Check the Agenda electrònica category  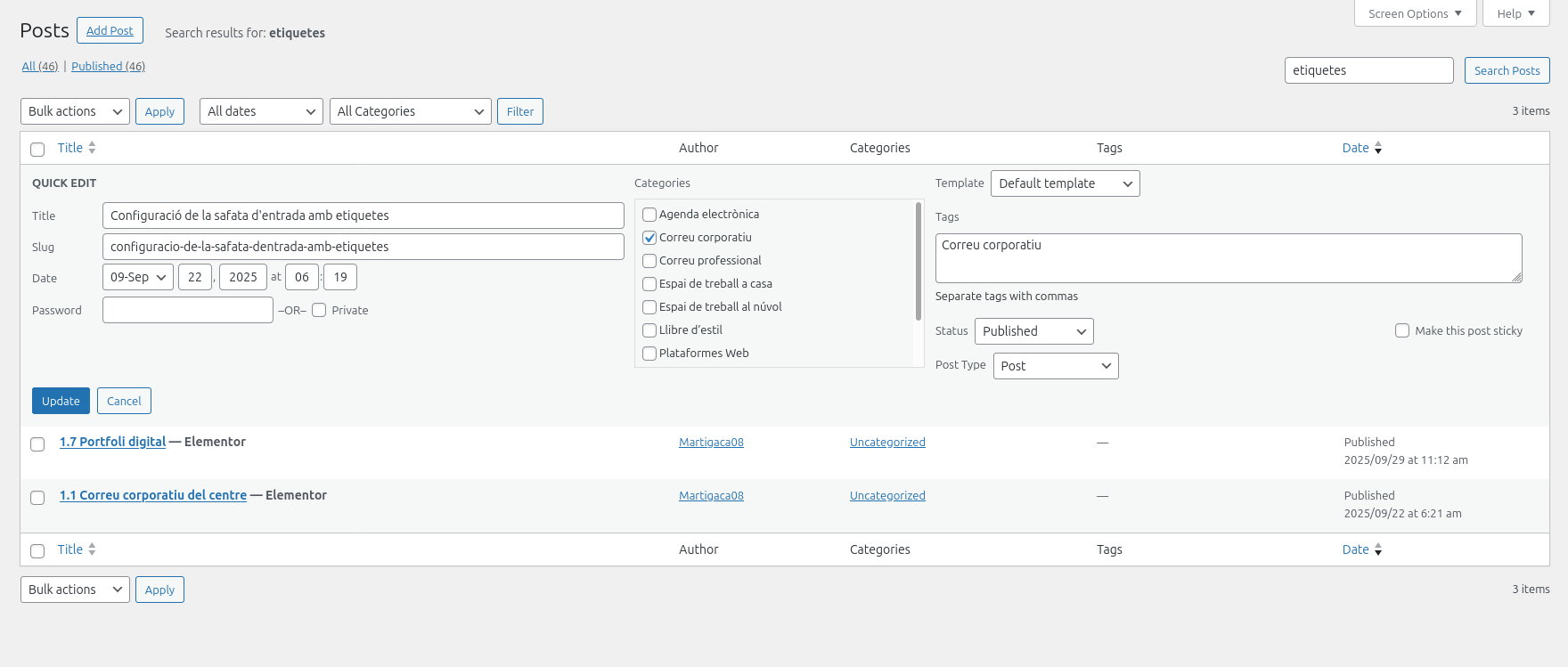point(649,215)
